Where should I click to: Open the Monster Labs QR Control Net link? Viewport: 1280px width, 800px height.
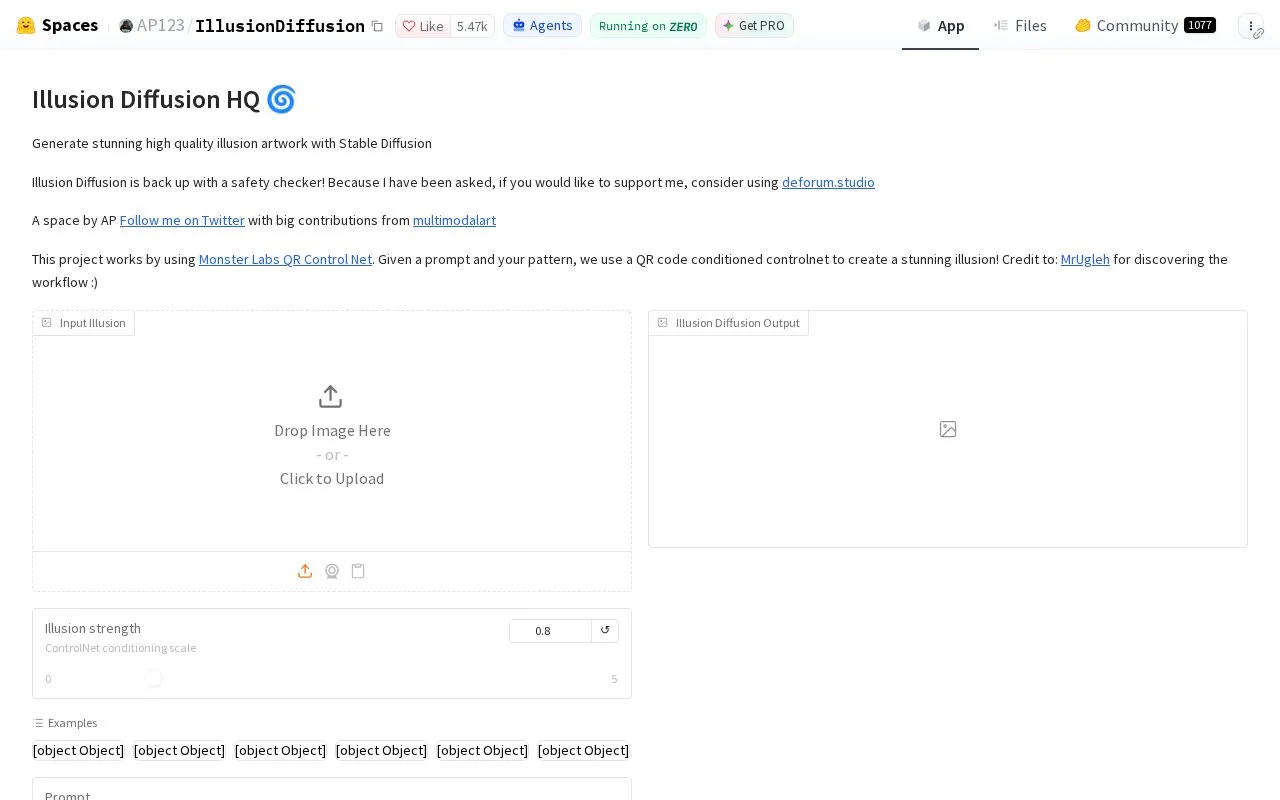(x=285, y=259)
